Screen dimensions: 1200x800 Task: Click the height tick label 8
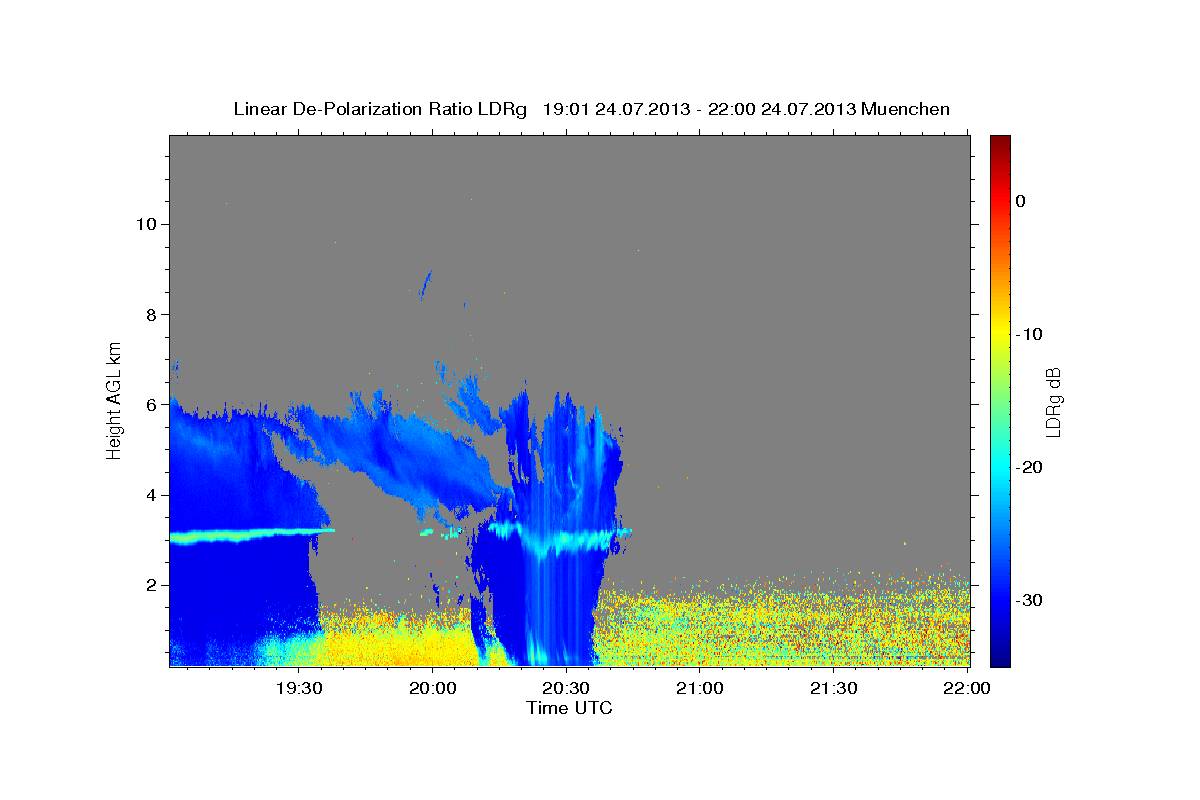pos(150,314)
